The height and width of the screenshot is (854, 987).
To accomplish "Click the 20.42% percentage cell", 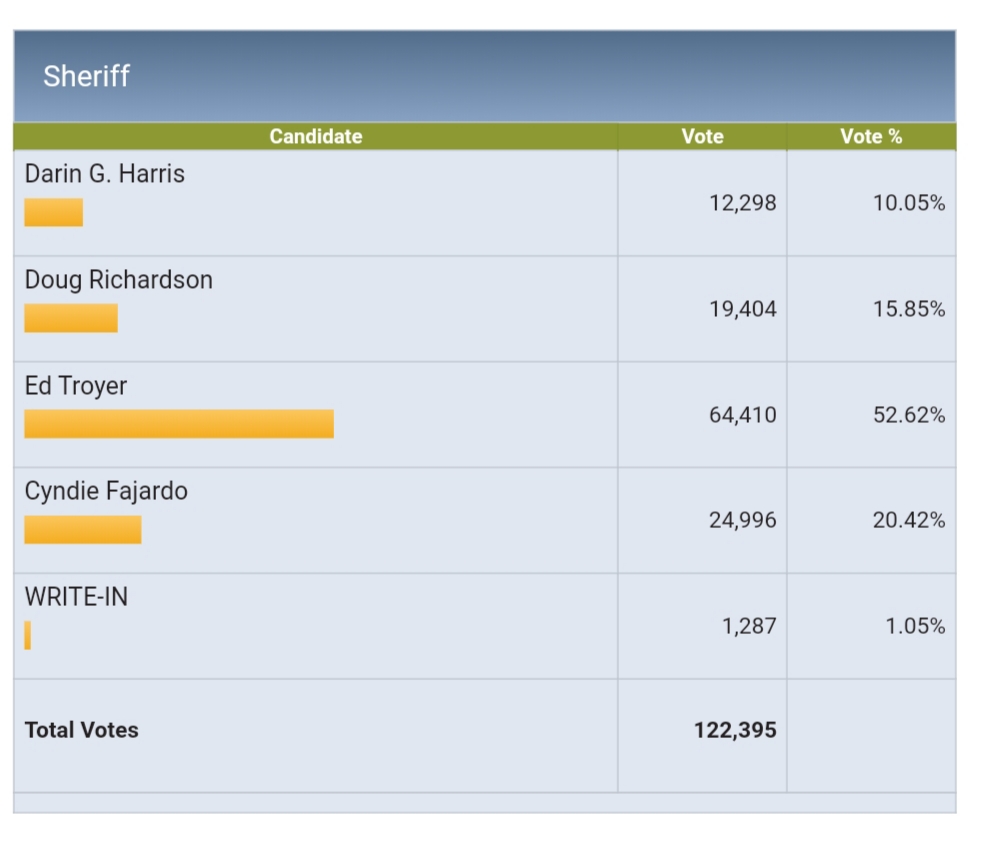I will pos(908,520).
